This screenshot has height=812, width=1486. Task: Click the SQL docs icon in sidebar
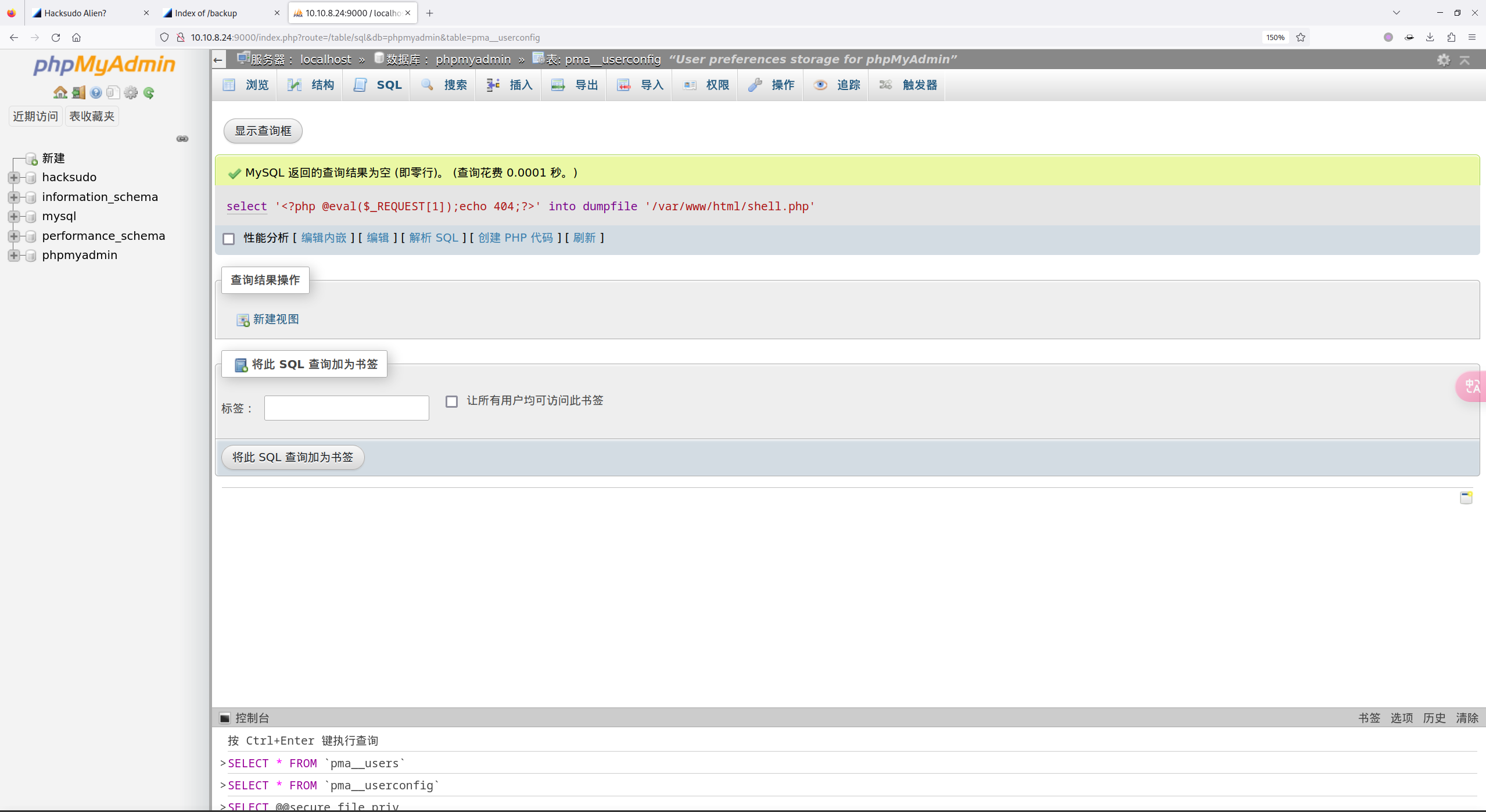tap(113, 92)
